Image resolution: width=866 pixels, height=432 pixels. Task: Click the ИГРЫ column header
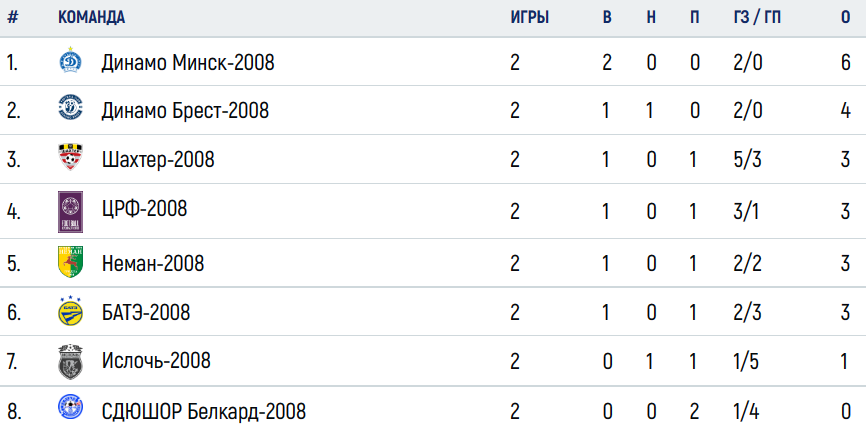[x=530, y=17]
